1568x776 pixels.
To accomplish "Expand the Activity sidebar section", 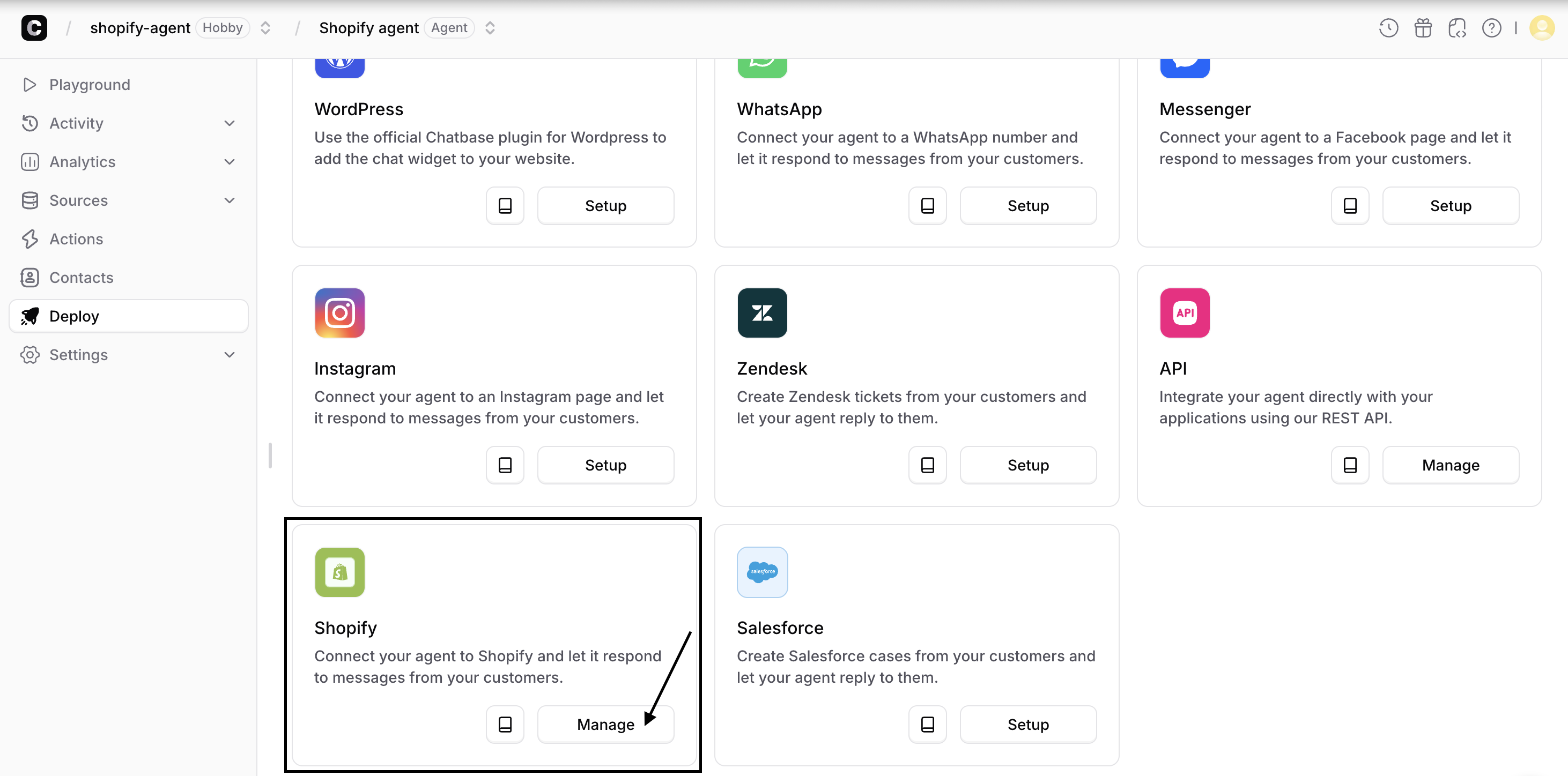I will point(229,123).
